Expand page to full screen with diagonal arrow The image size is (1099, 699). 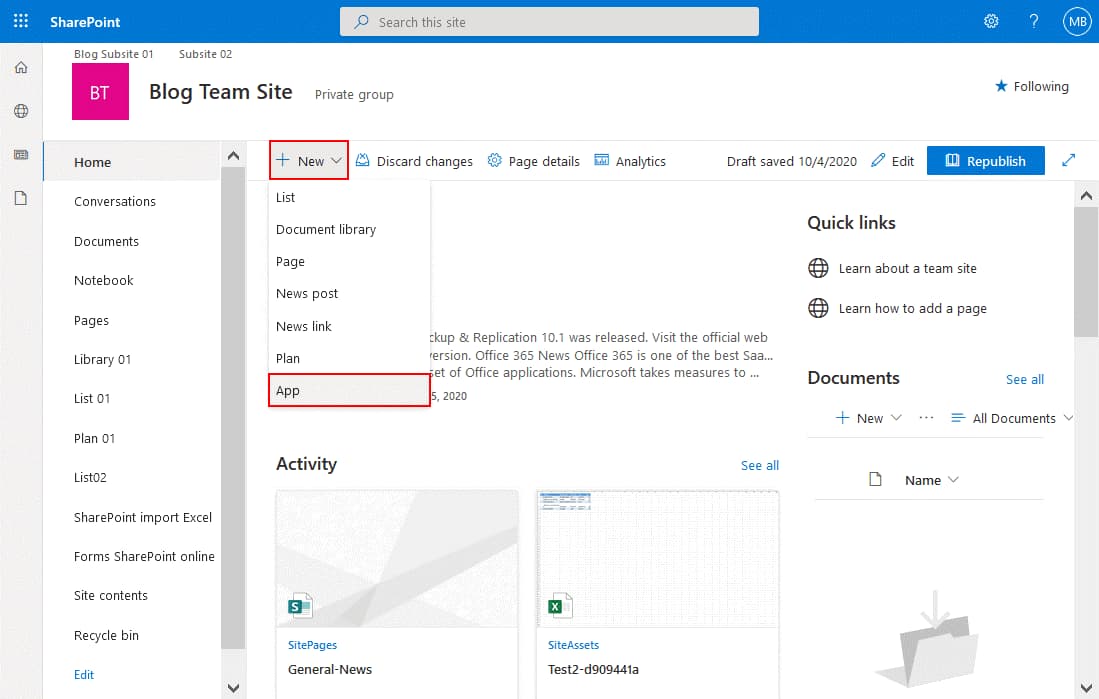tap(1068, 159)
